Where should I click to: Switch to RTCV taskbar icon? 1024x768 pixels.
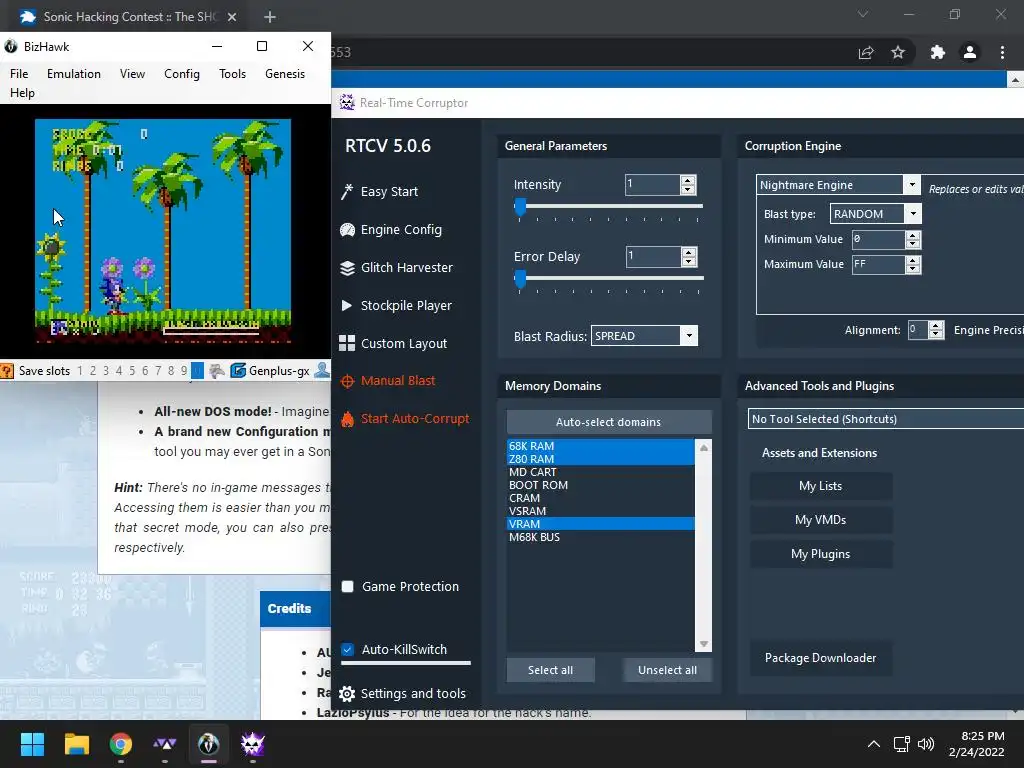click(x=253, y=744)
